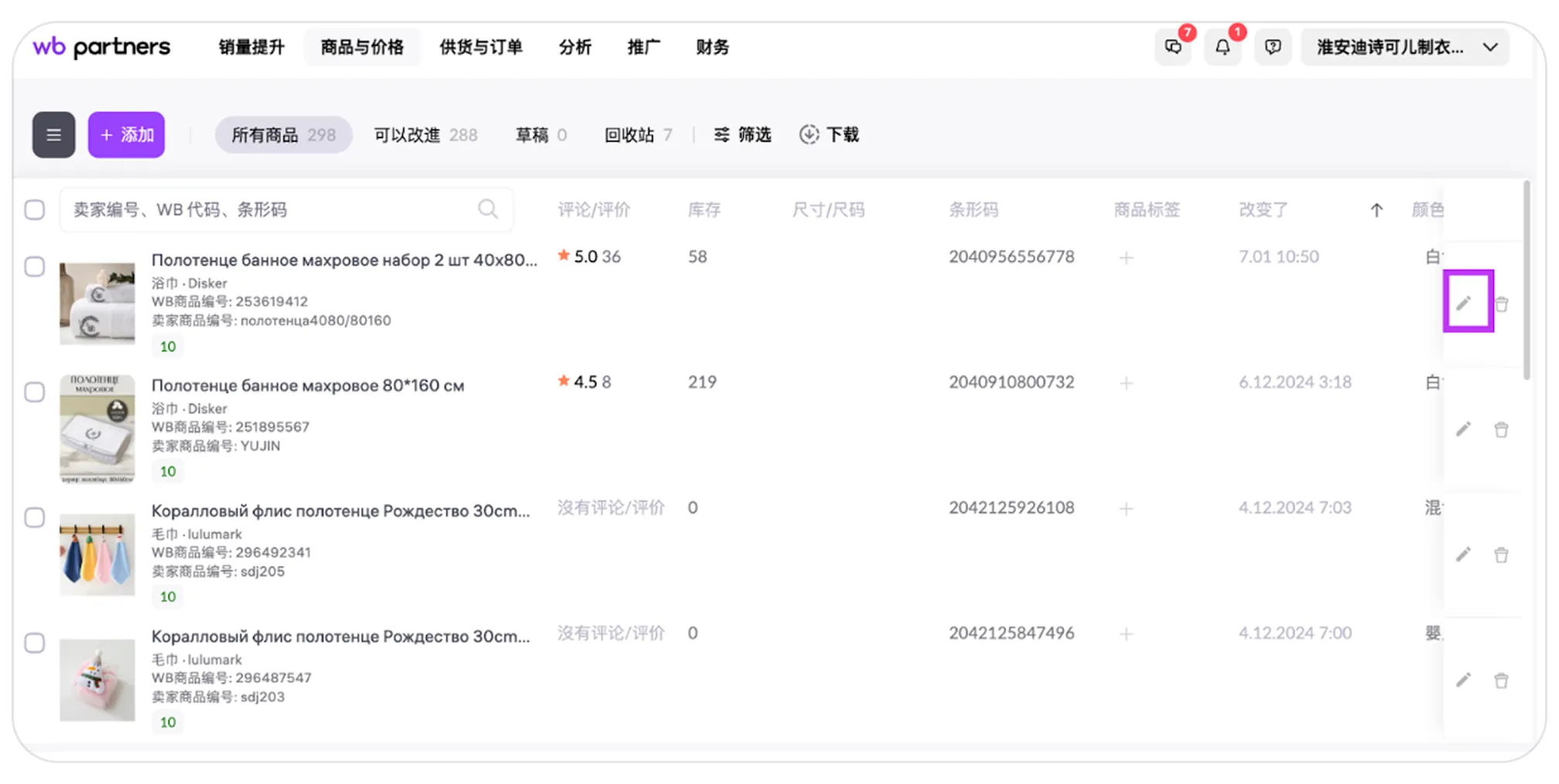Switch to the 可以改進 288 tab

pyautogui.click(x=425, y=135)
